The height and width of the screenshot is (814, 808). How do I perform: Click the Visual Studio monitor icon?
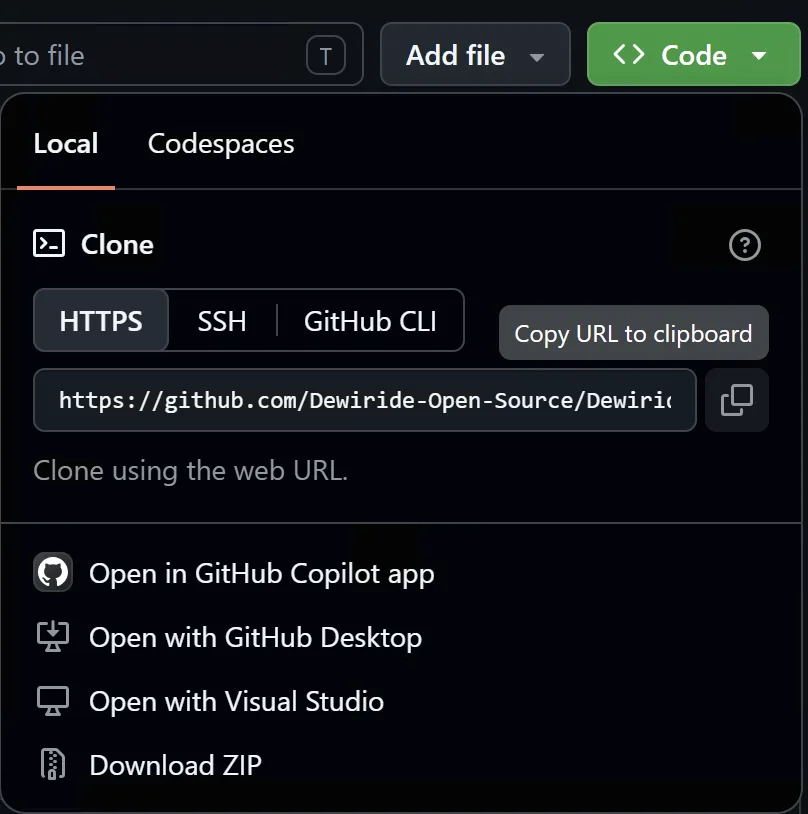(53, 701)
